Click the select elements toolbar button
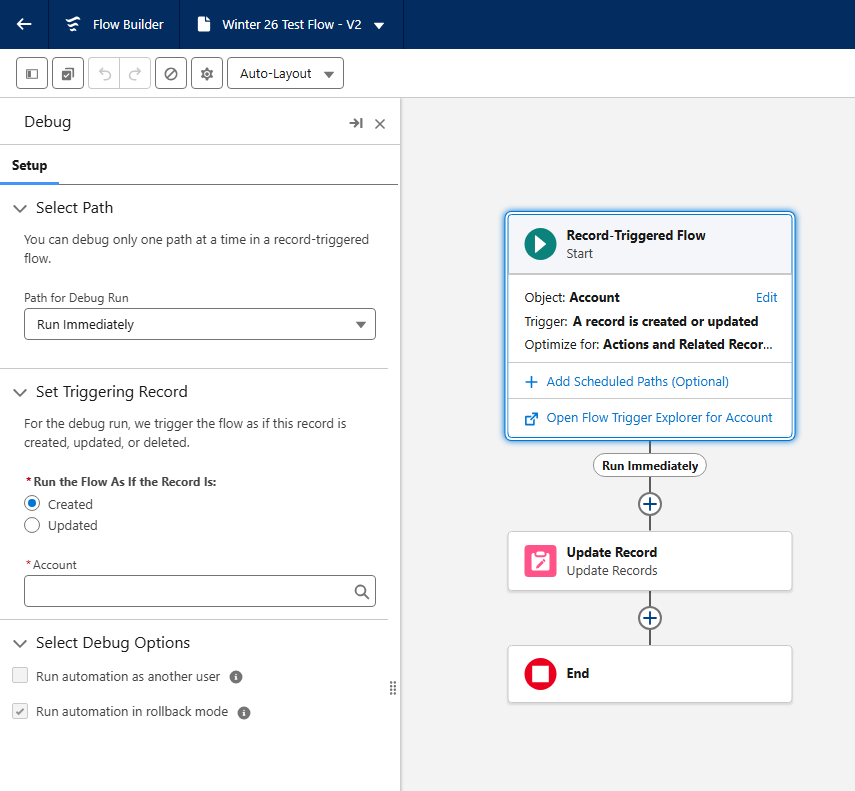The width and height of the screenshot is (855, 791). tap(68, 73)
